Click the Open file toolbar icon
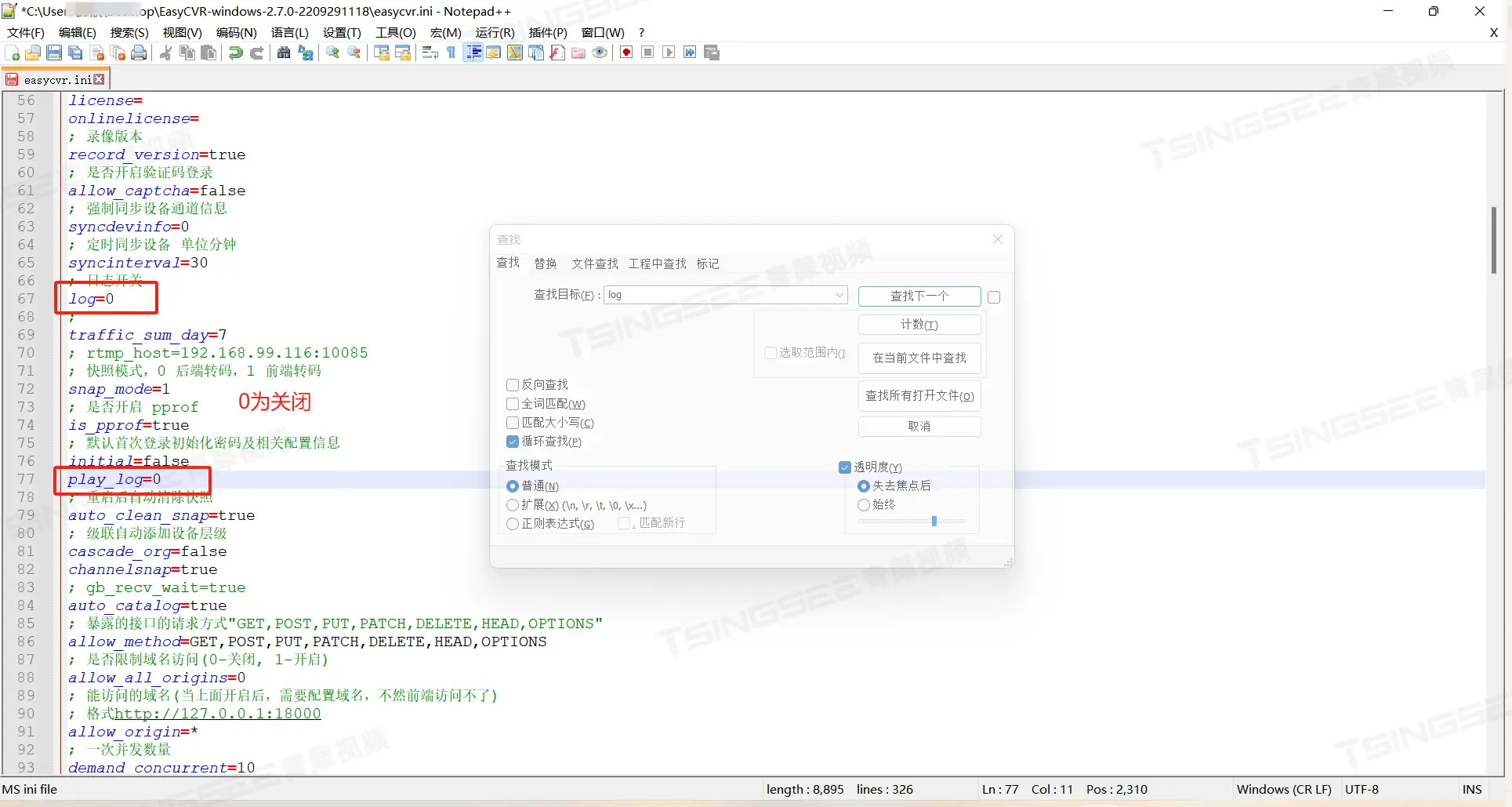 (x=33, y=53)
